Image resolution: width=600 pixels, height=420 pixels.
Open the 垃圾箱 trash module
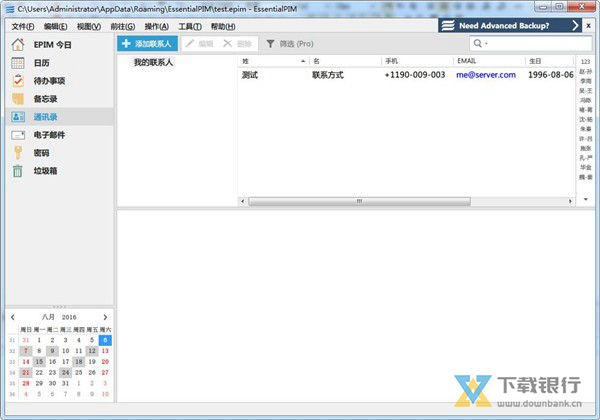coord(44,171)
